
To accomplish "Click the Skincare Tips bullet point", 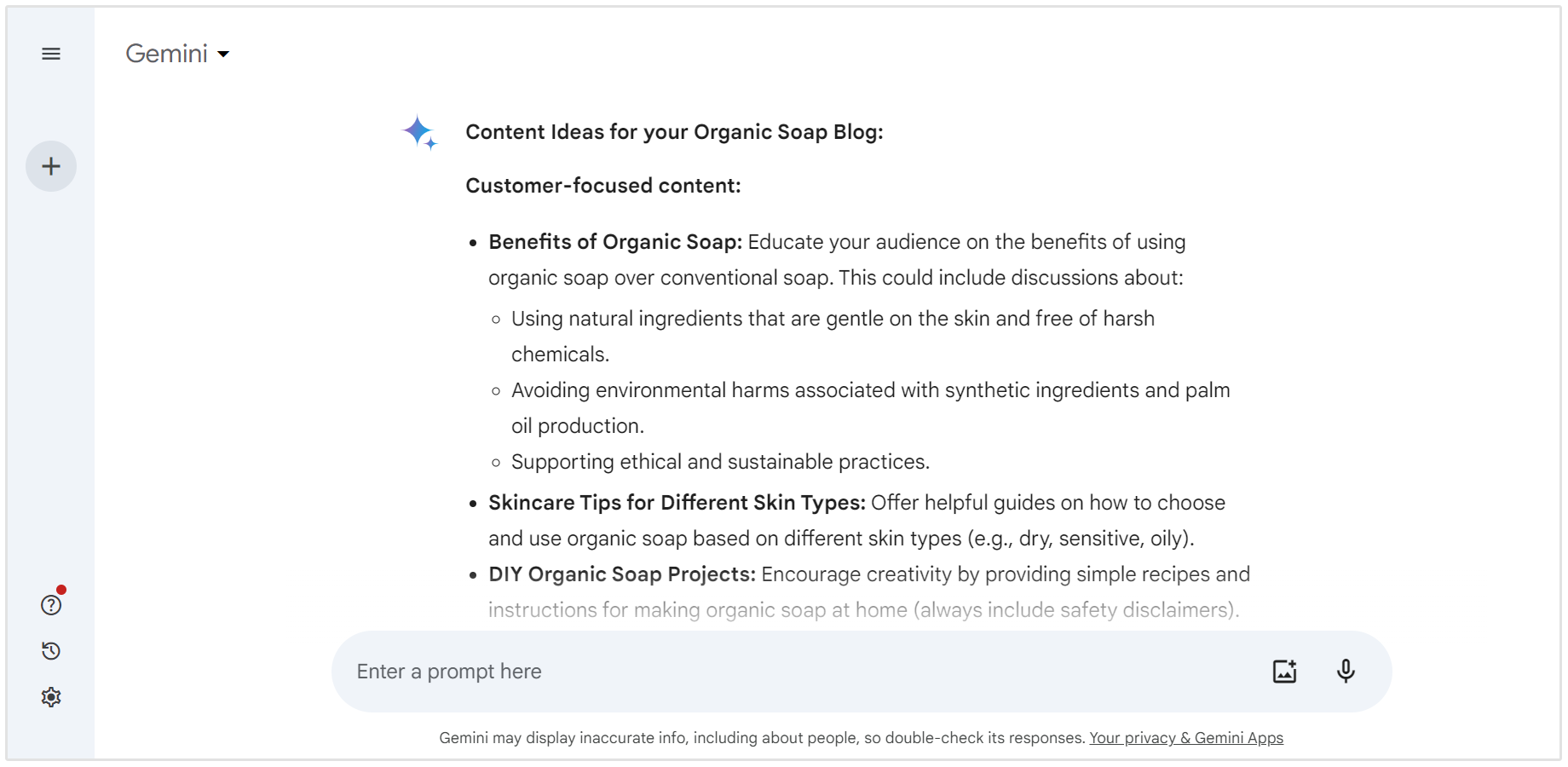I will coord(676,503).
